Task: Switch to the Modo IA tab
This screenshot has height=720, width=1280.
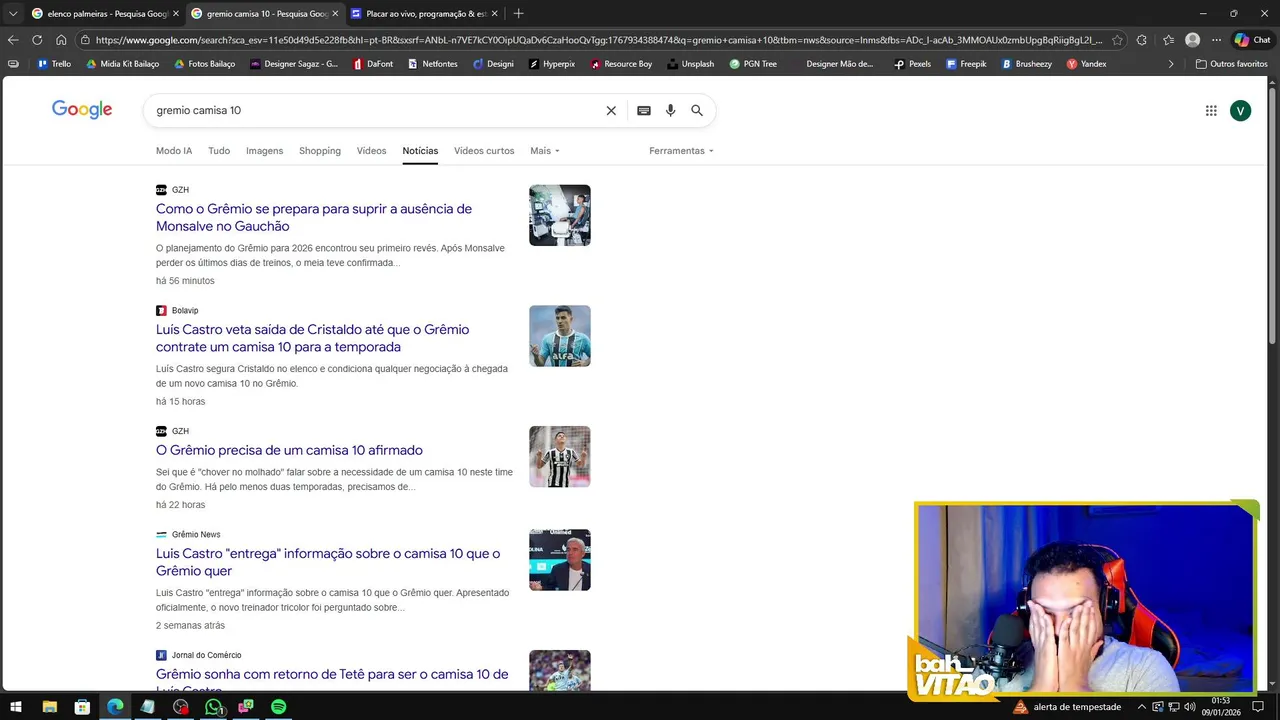Action: coord(174,151)
